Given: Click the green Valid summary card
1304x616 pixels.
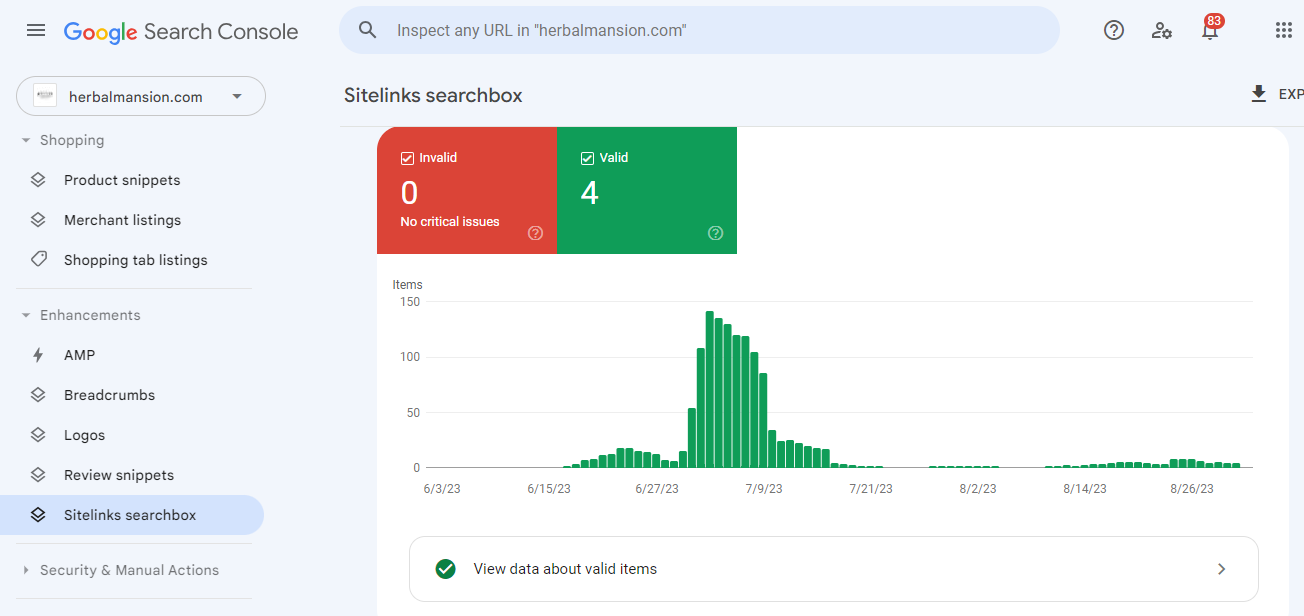Looking at the screenshot, I should (x=647, y=190).
